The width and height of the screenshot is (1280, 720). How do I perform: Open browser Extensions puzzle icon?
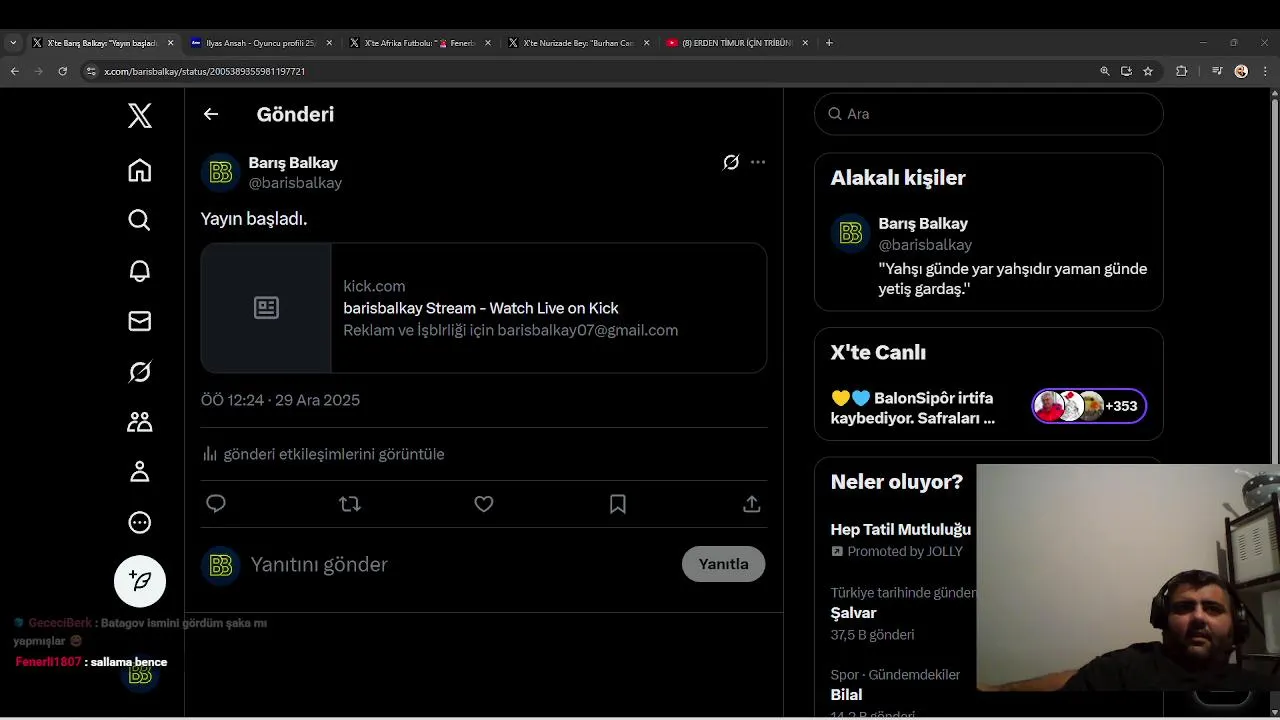click(x=1182, y=71)
